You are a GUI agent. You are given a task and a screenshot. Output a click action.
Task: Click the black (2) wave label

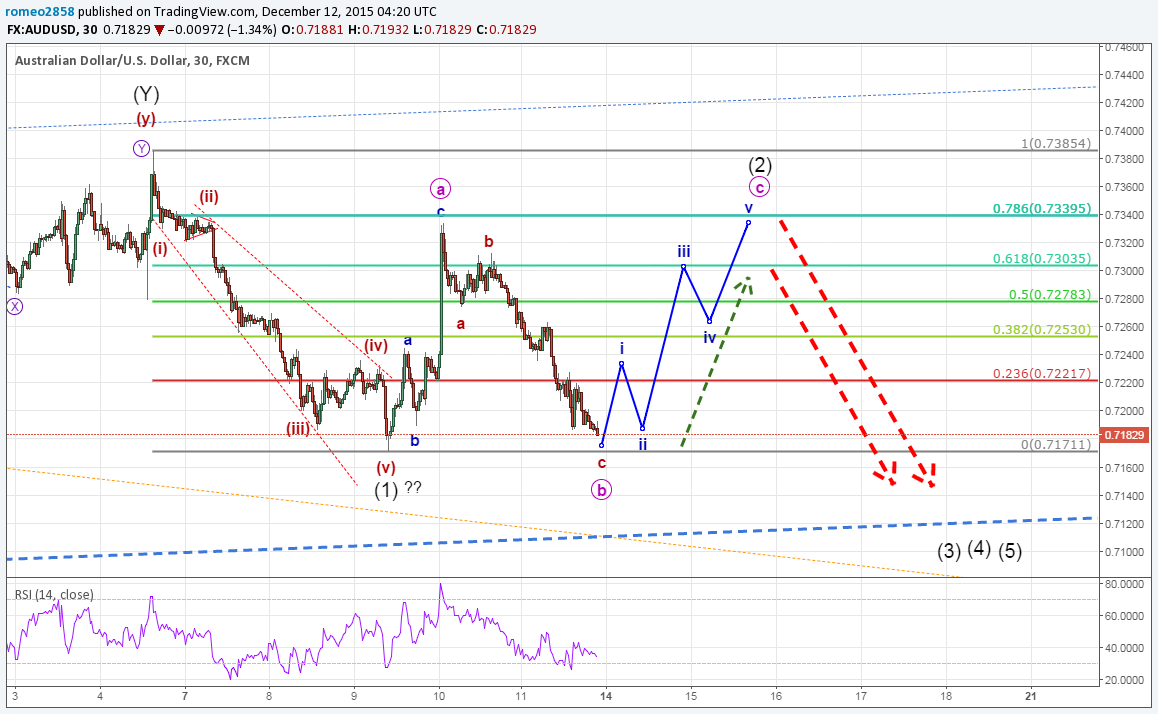point(760,164)
